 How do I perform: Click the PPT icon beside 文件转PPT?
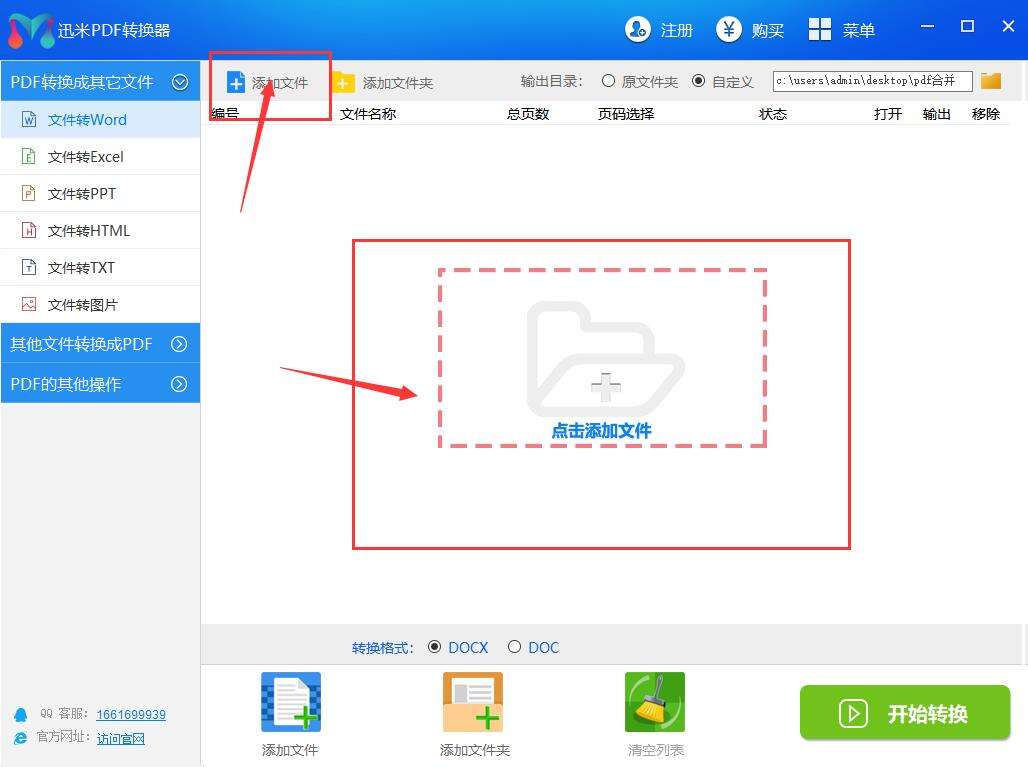click(x=29, y=193)
